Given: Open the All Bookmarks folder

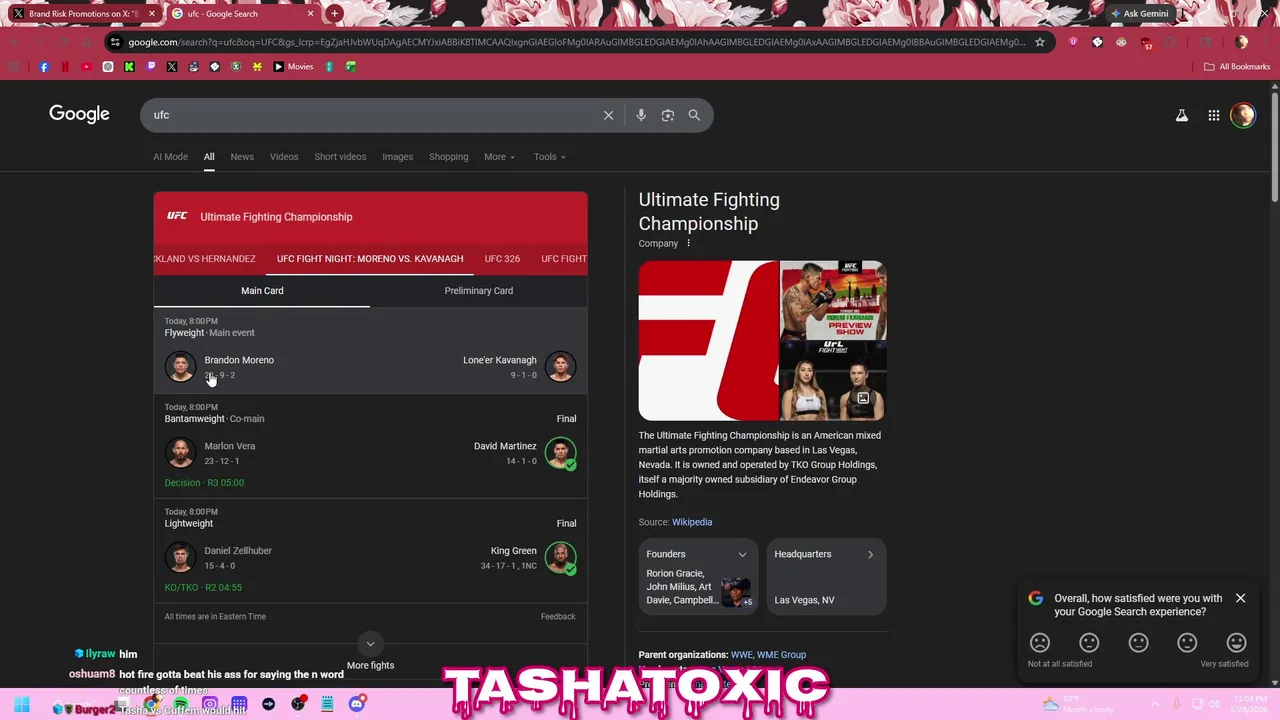Looking at the screenshot, I should point(1237,67).
